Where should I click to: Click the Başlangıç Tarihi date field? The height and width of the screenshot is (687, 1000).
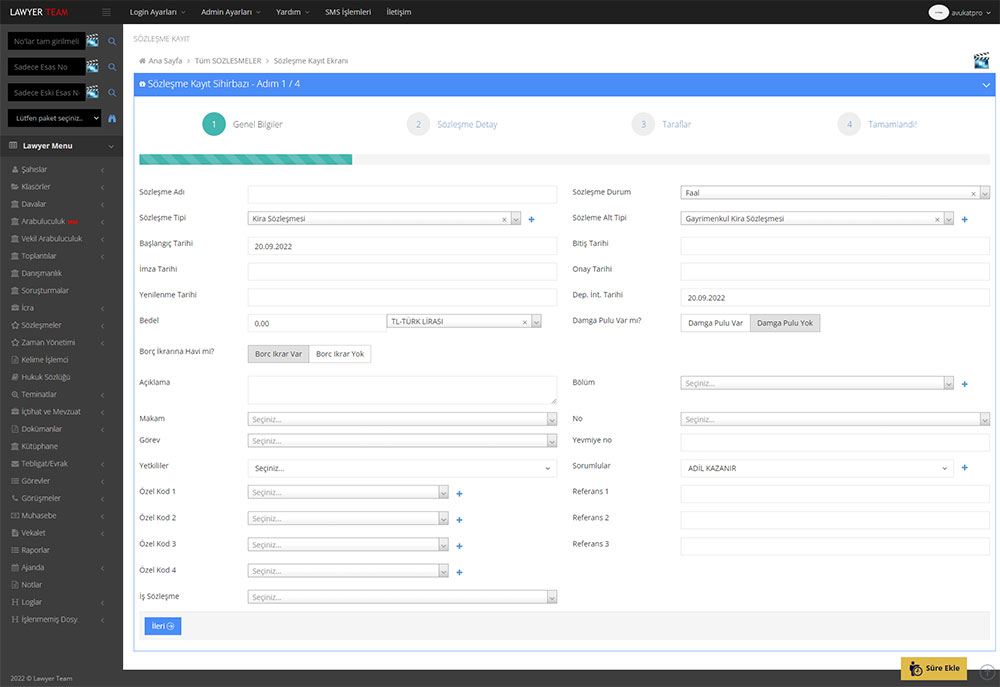(402, 246)
